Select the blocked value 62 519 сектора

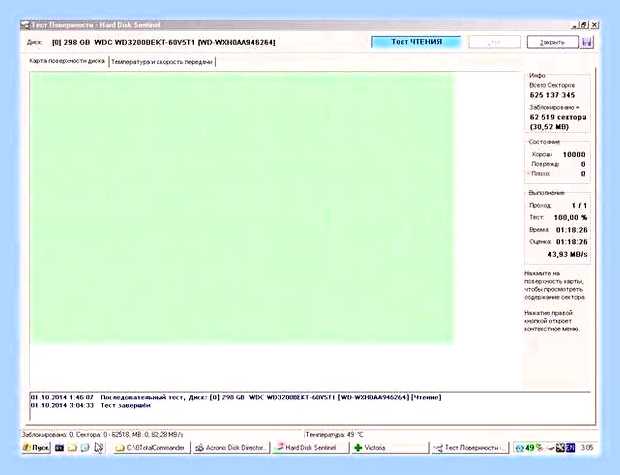pos(558,117)
